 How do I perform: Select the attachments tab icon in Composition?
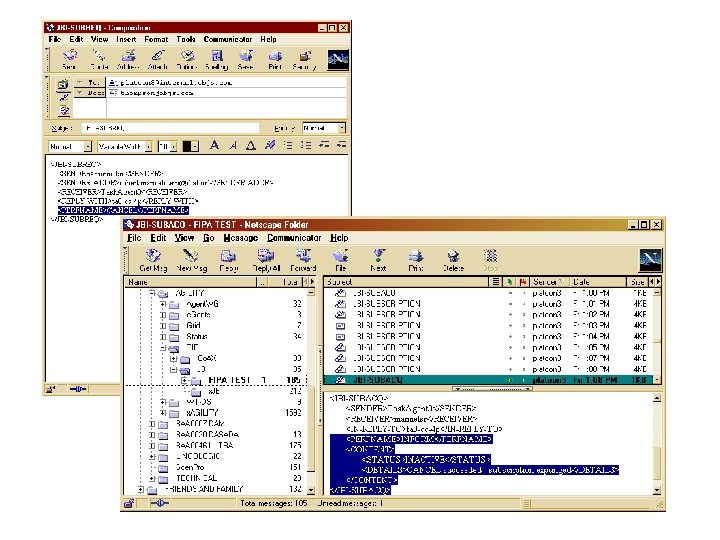(x=64, y=97)
